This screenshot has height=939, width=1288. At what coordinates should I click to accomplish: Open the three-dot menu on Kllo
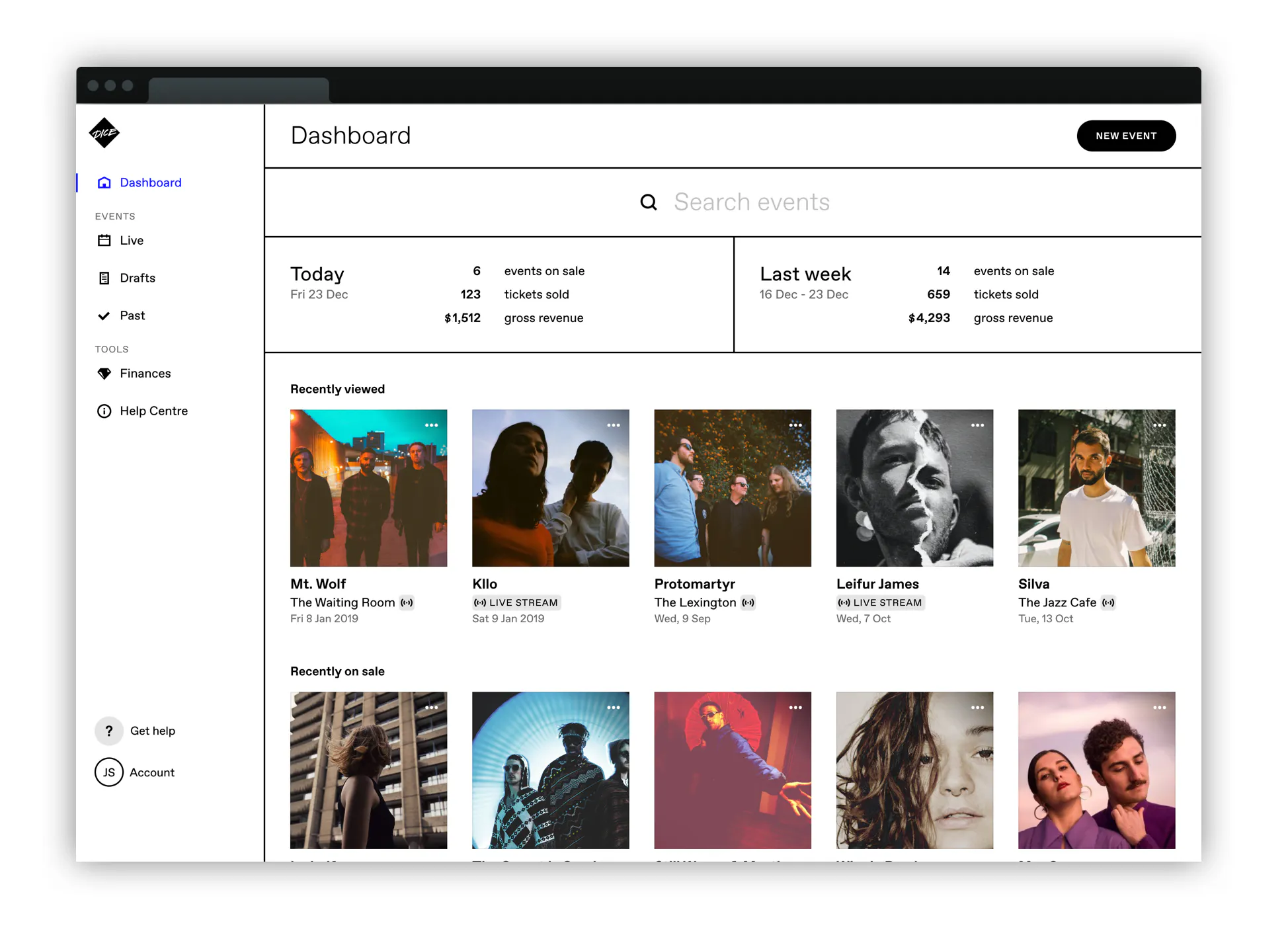[x=613, y=425]
